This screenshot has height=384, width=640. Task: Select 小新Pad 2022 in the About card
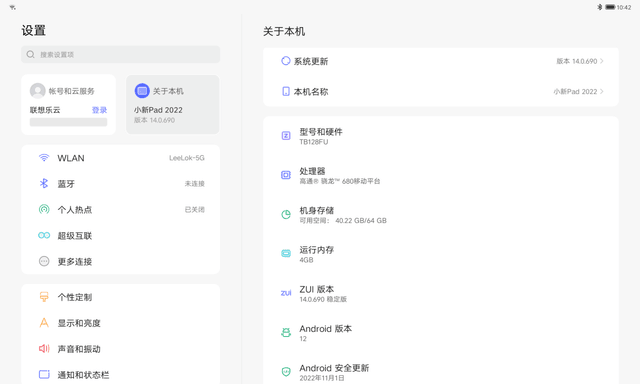pyautogui.click(x=158, y=110)
